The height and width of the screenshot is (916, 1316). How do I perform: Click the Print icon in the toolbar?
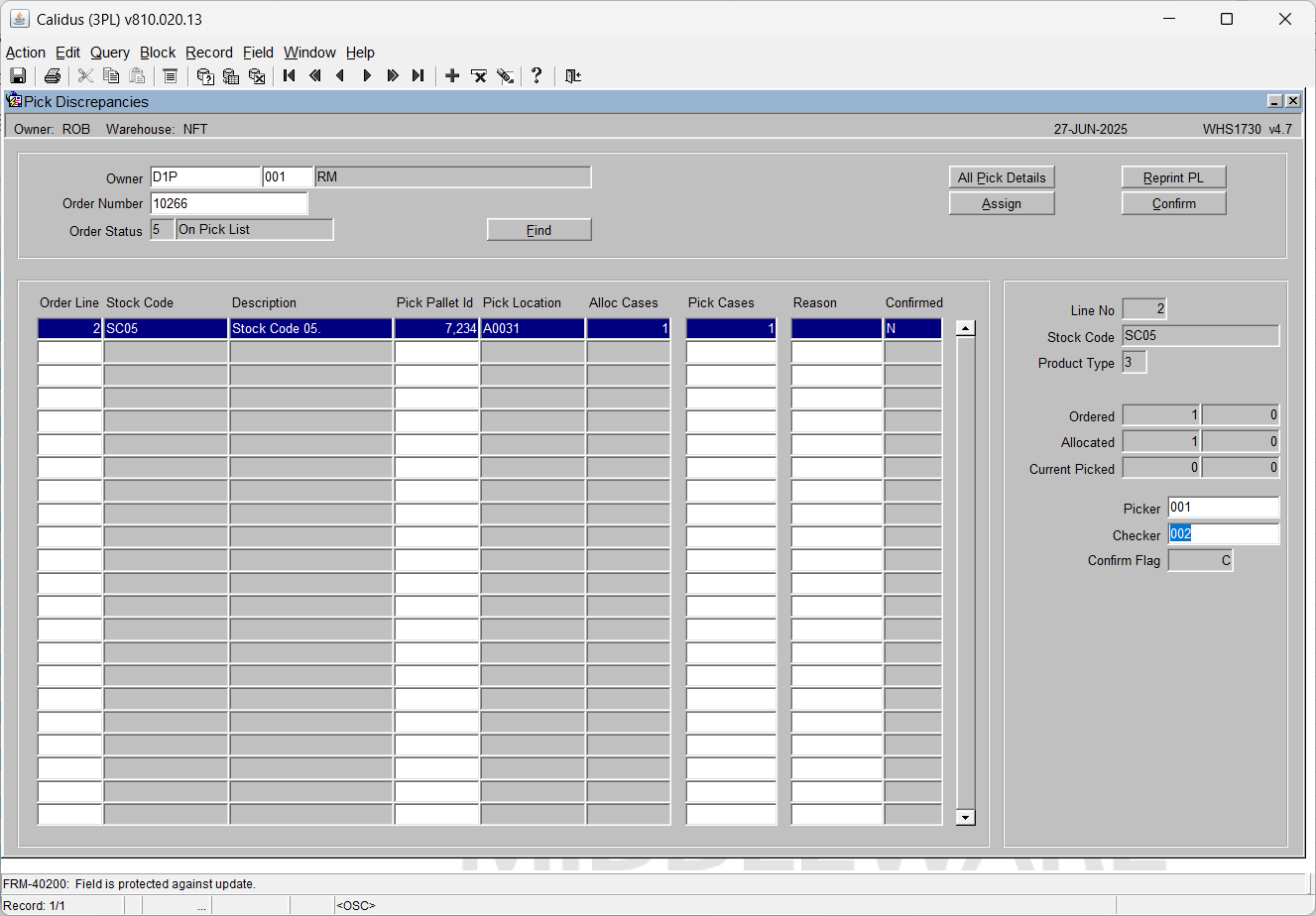(53, 76)
